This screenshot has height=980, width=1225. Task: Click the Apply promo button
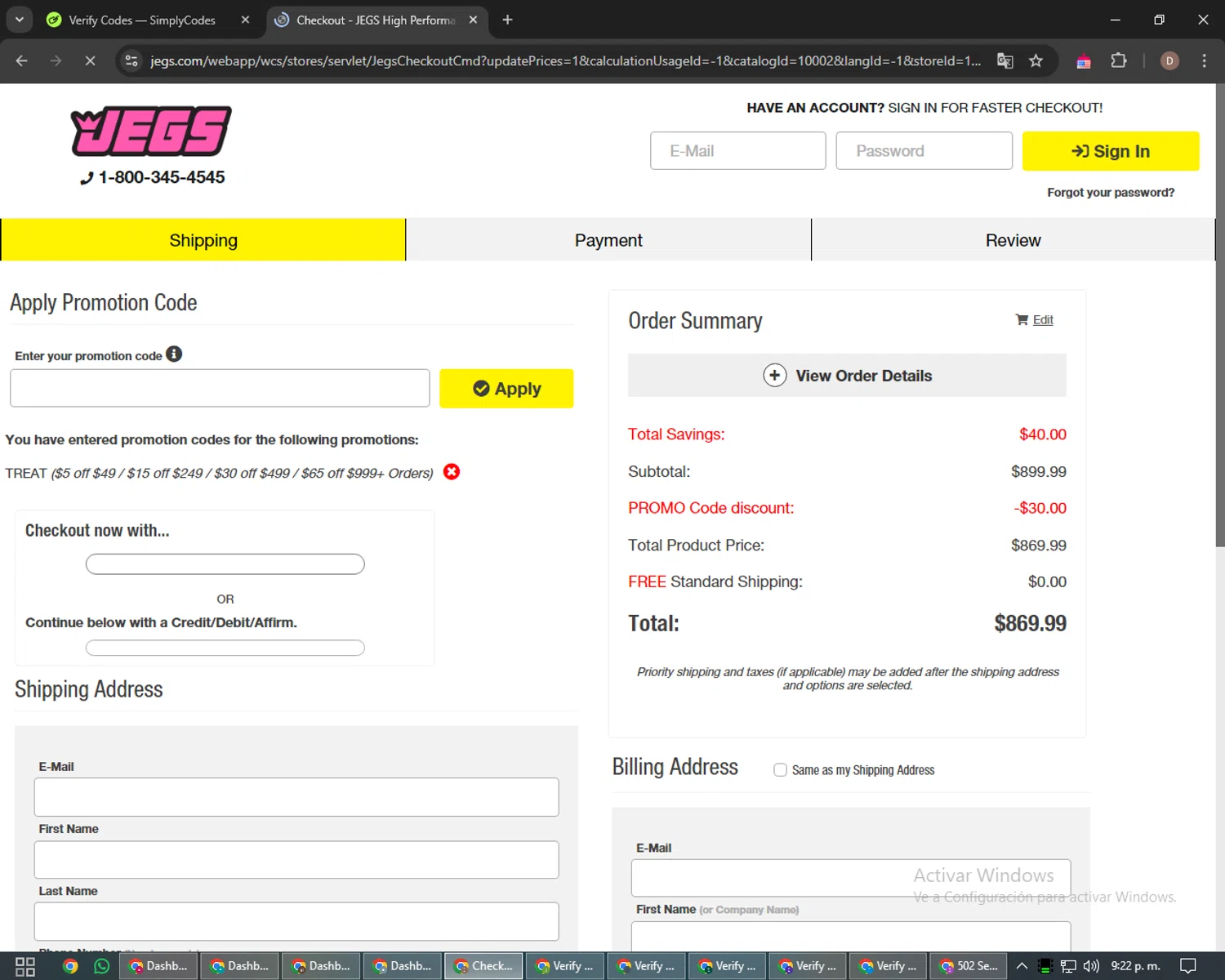(x=506, y=389)
